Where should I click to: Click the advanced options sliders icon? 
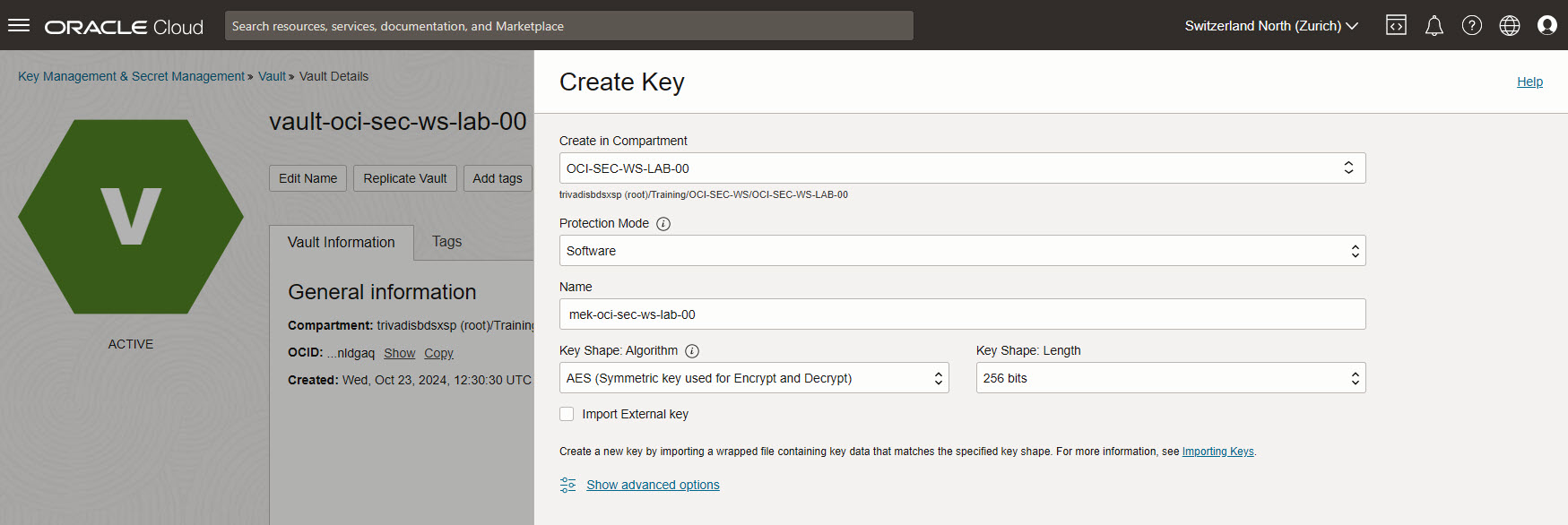pos(568,485)
